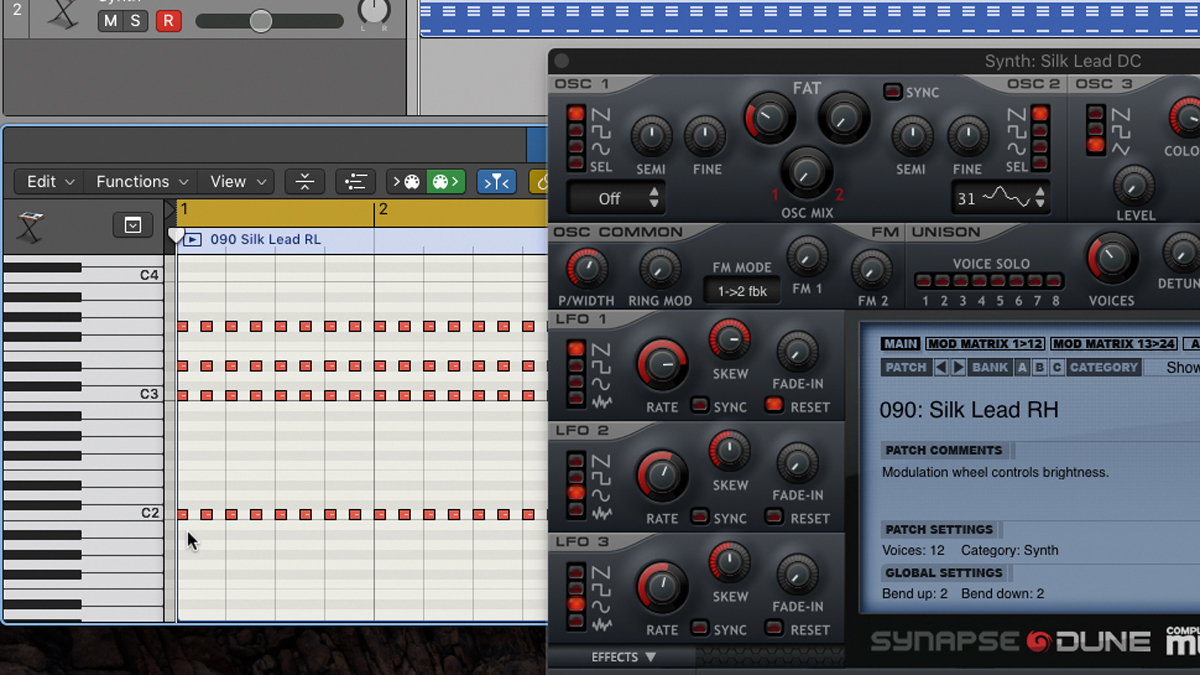The height and width of the screenshot is (675, 1200).
Task: Open the View dropdown in piano roll
Action: pyautogui.click(x=238, y=182)
